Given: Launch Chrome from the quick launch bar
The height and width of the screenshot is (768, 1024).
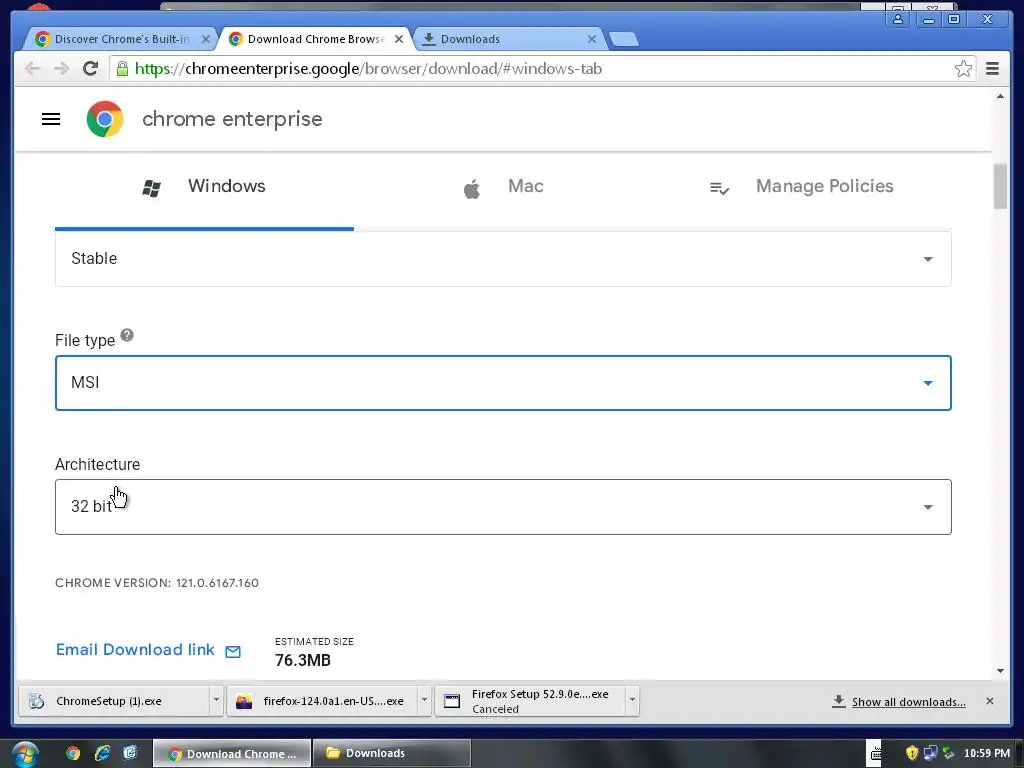Looking at the screenshot, I should 73,753.
